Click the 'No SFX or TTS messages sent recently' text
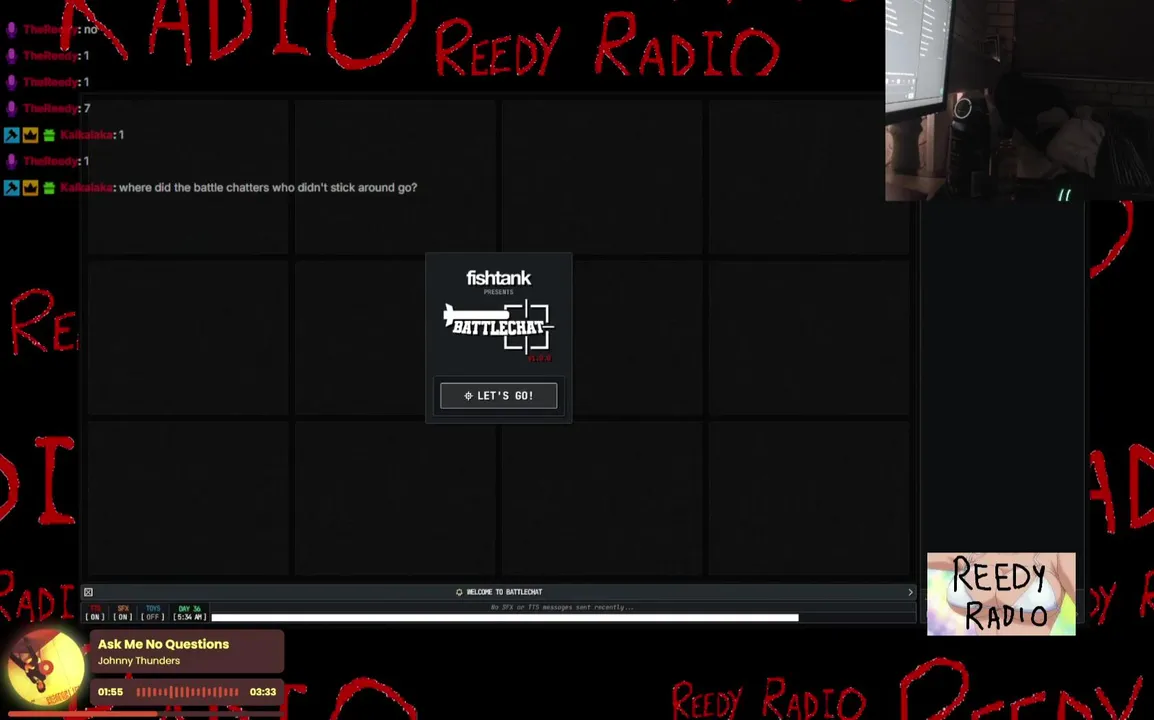 coord(562,607)
